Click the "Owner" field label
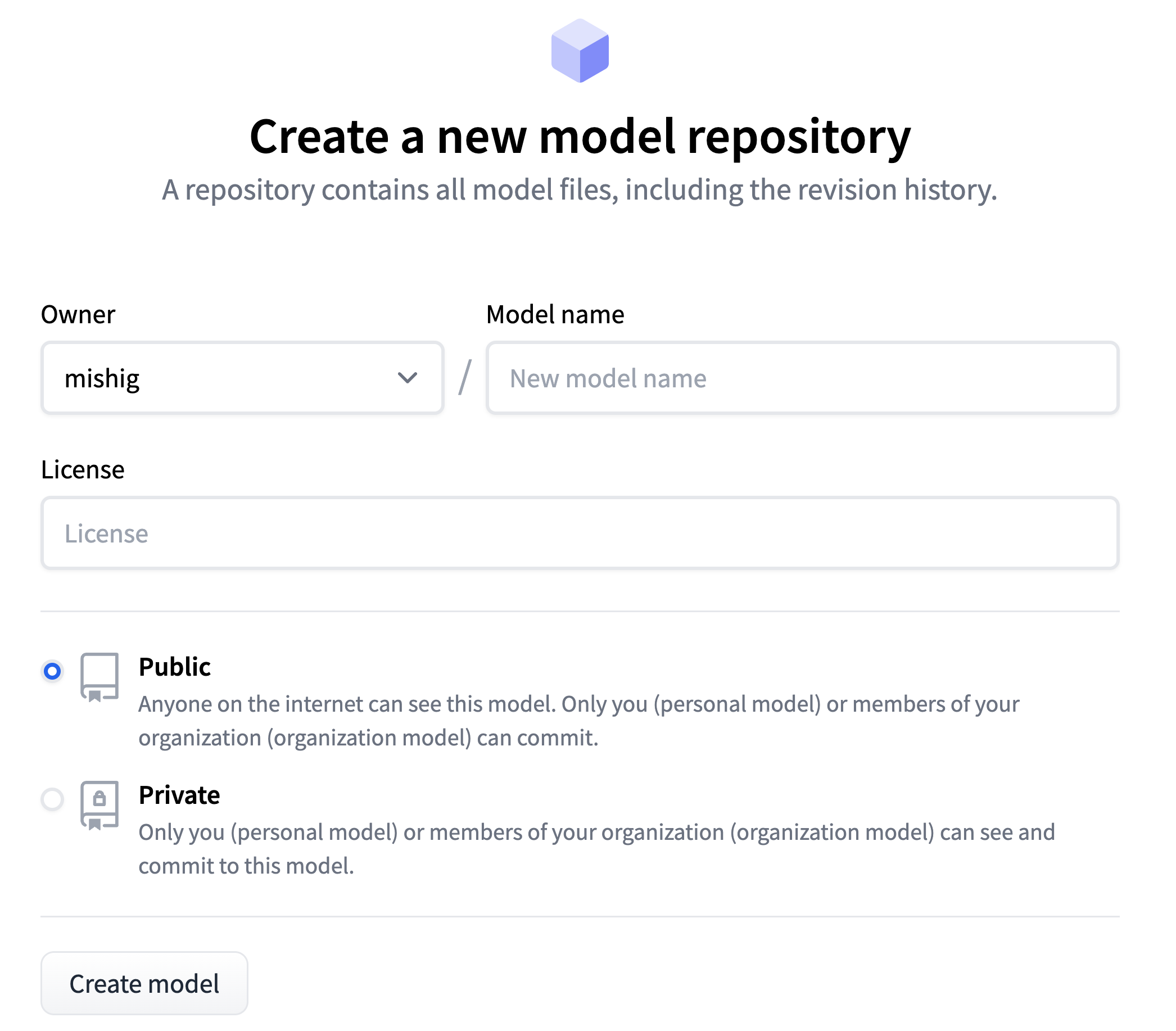Viewport: 1176px width, 1031px height. pyautogui.click(x=78, y=315)
